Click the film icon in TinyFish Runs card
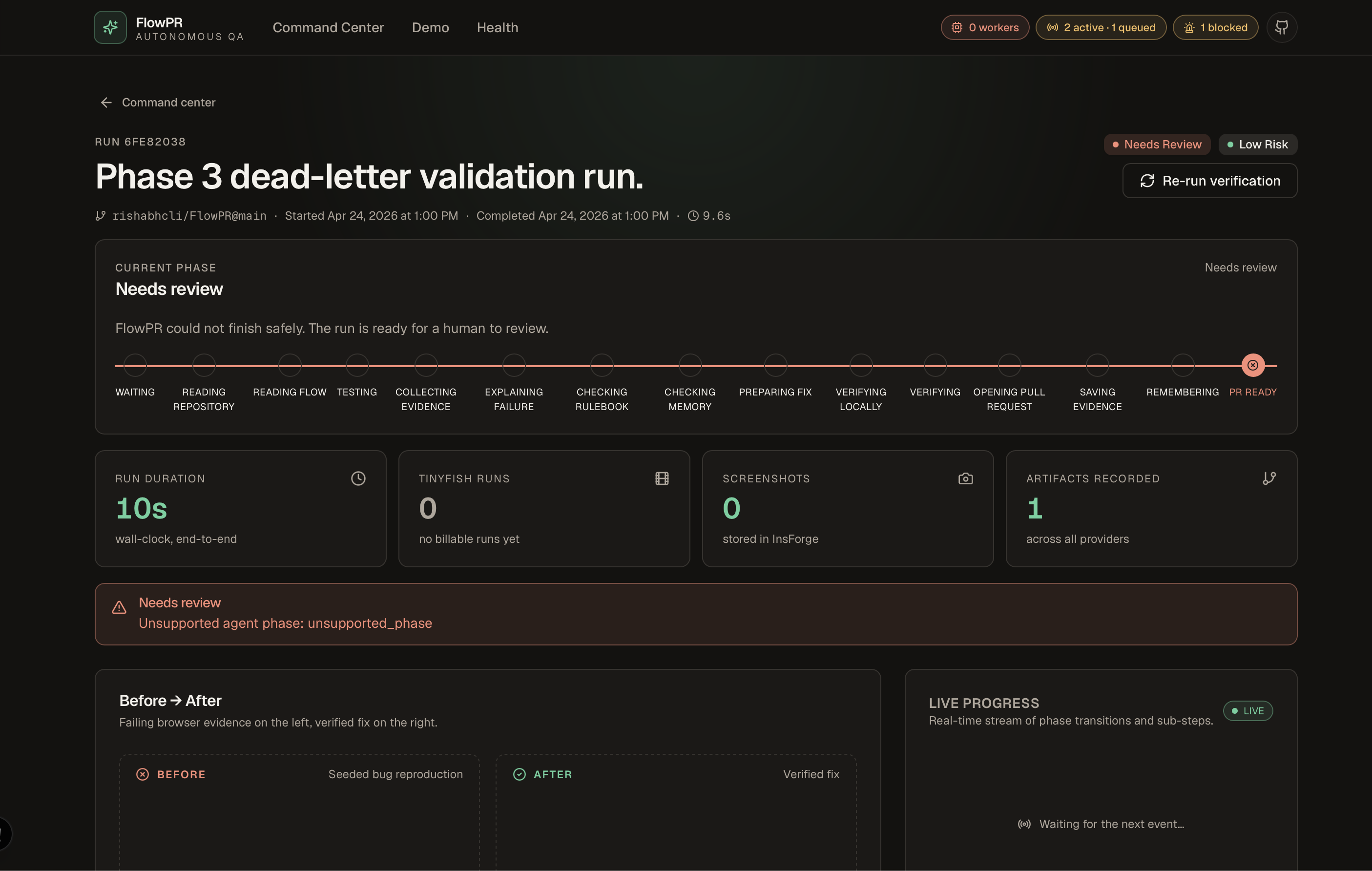 [x=662, y=478]
